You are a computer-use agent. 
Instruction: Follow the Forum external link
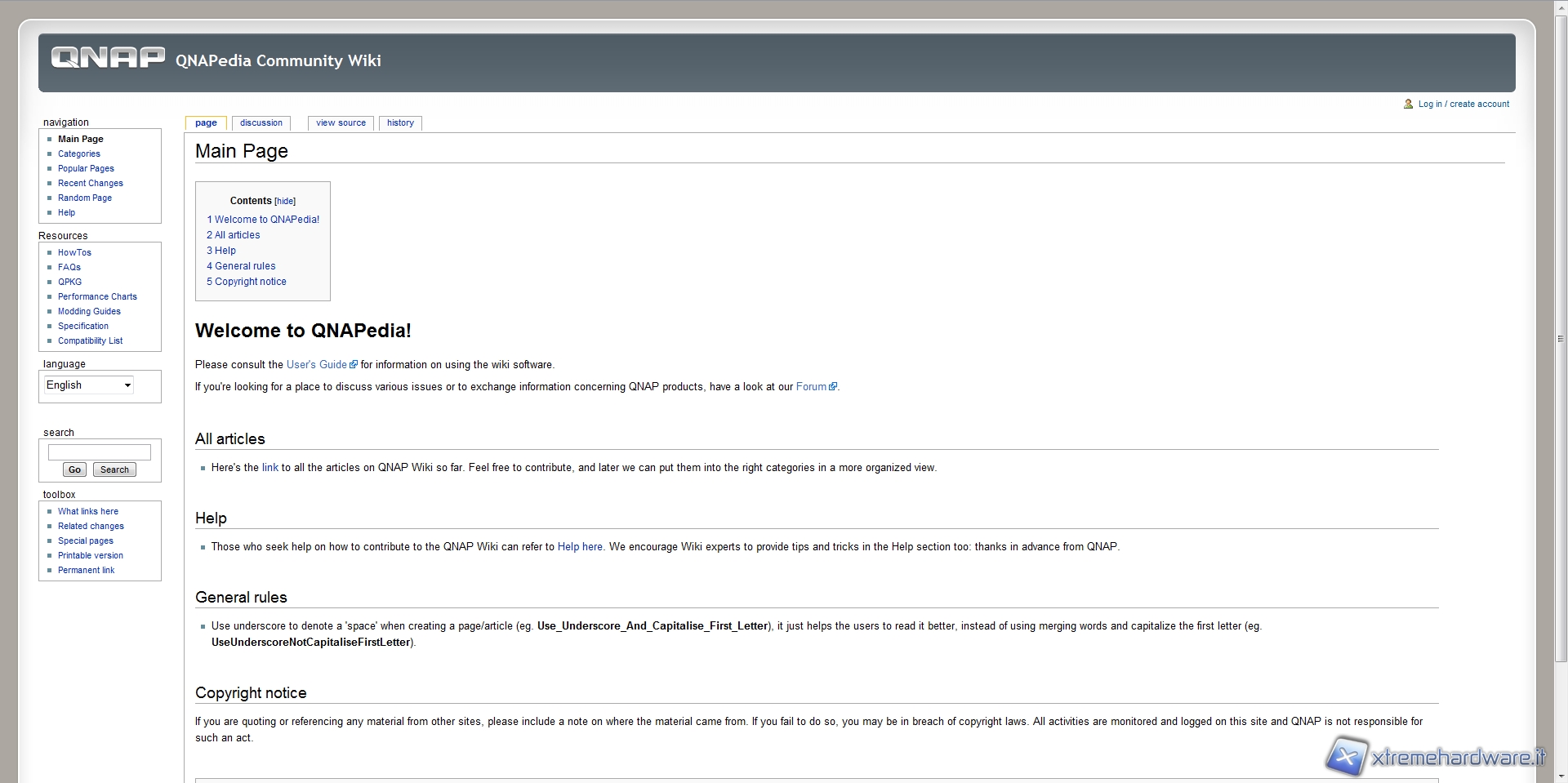tap(811, 387)
